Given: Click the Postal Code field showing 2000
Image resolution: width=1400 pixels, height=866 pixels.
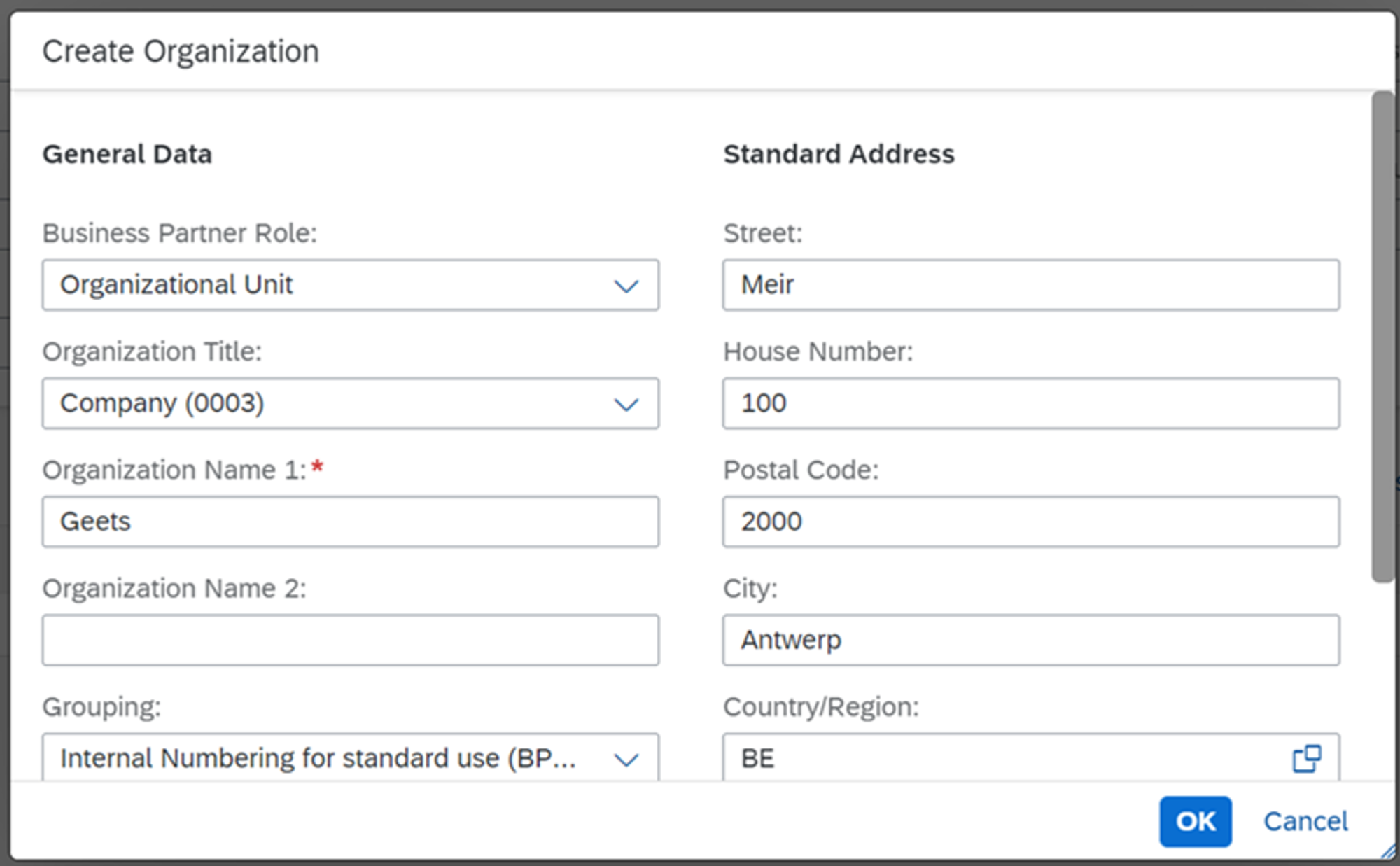Looking at the screenshot, I should pyautogui.click(x=1030, y=522).
